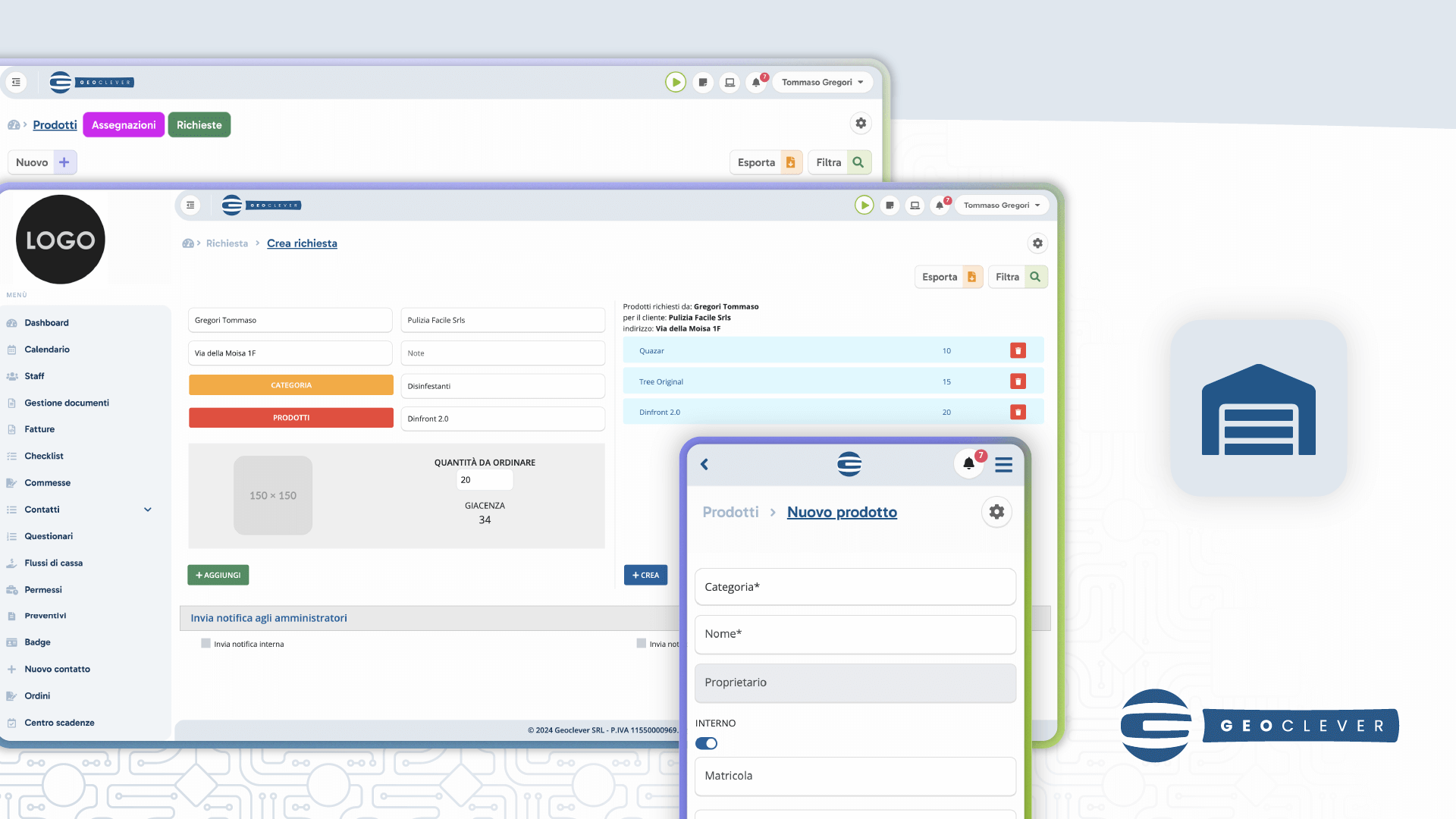Viewport: 1456px width, 819px height.
Task: Open the notifications bell in the back Prodotti window
Action: click(x=756, y=82)
